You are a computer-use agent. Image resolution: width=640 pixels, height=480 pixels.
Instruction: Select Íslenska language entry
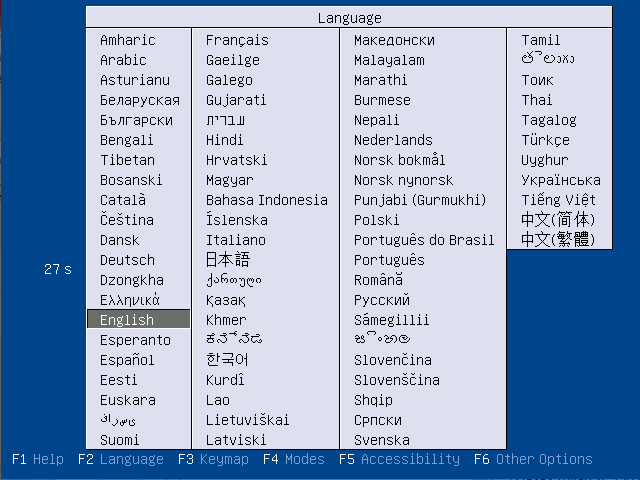(237, 220)
